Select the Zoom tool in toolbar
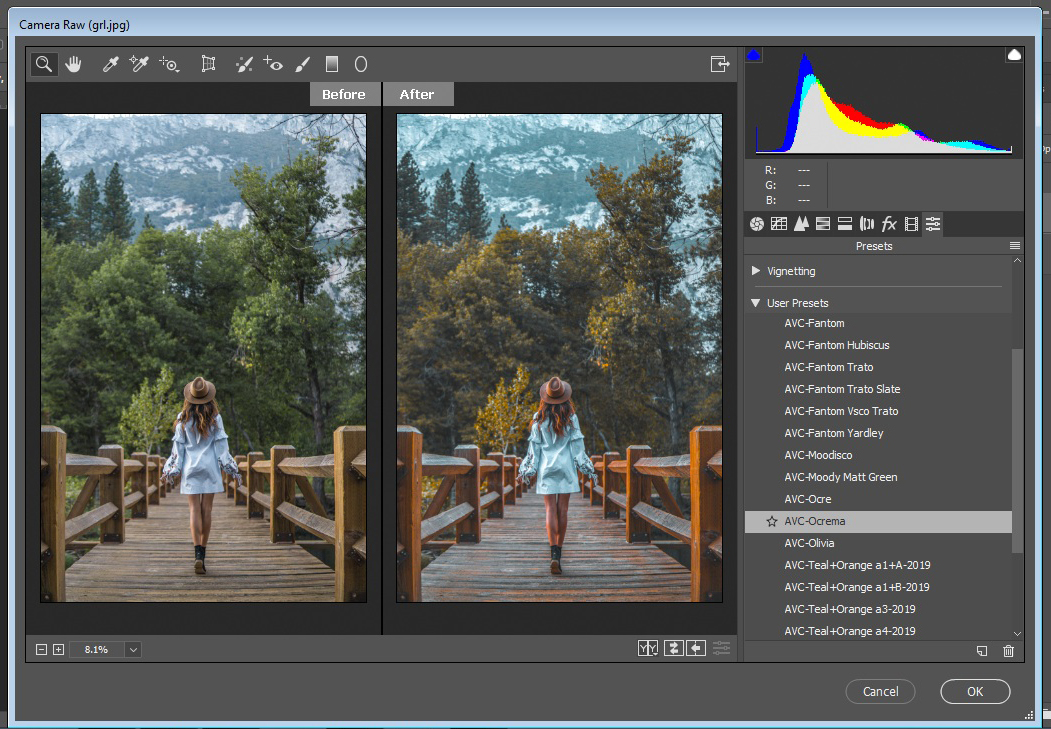 [44, 64]
